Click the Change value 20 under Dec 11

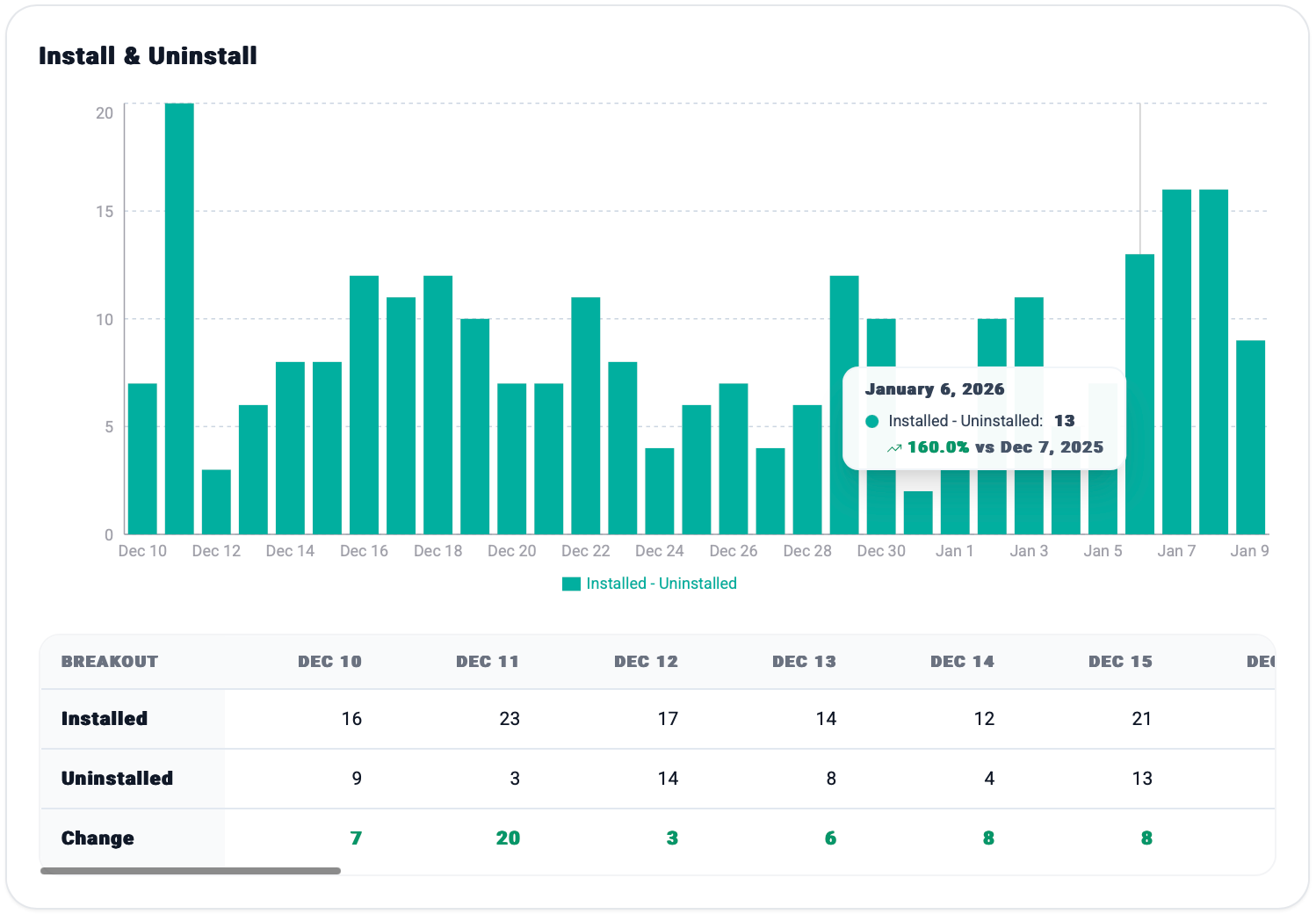(508, 838)
